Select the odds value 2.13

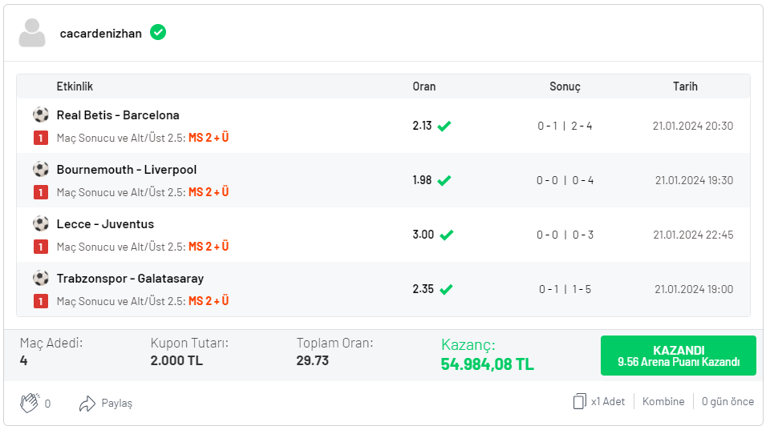pos(422,126)
